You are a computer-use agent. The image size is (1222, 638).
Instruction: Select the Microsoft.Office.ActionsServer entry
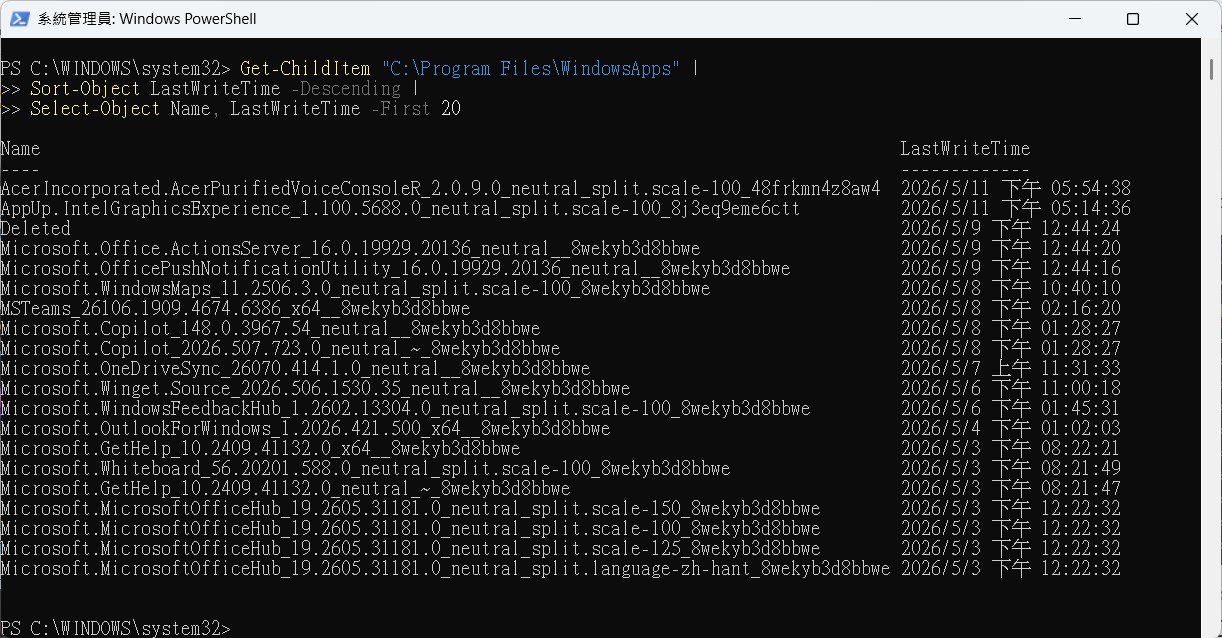coord(350,248)
